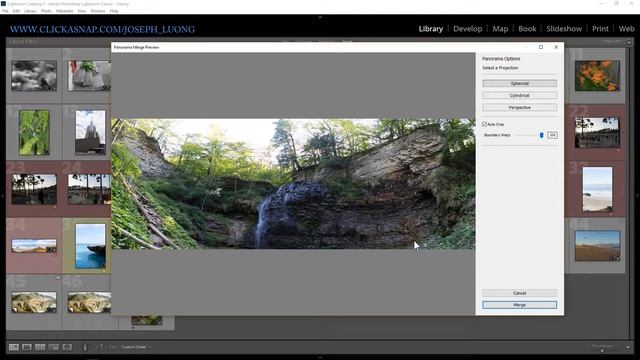Screen dimensions: 640x360
Task: Select the black and white flowers thumbnail
Action: tap(34, 76)
